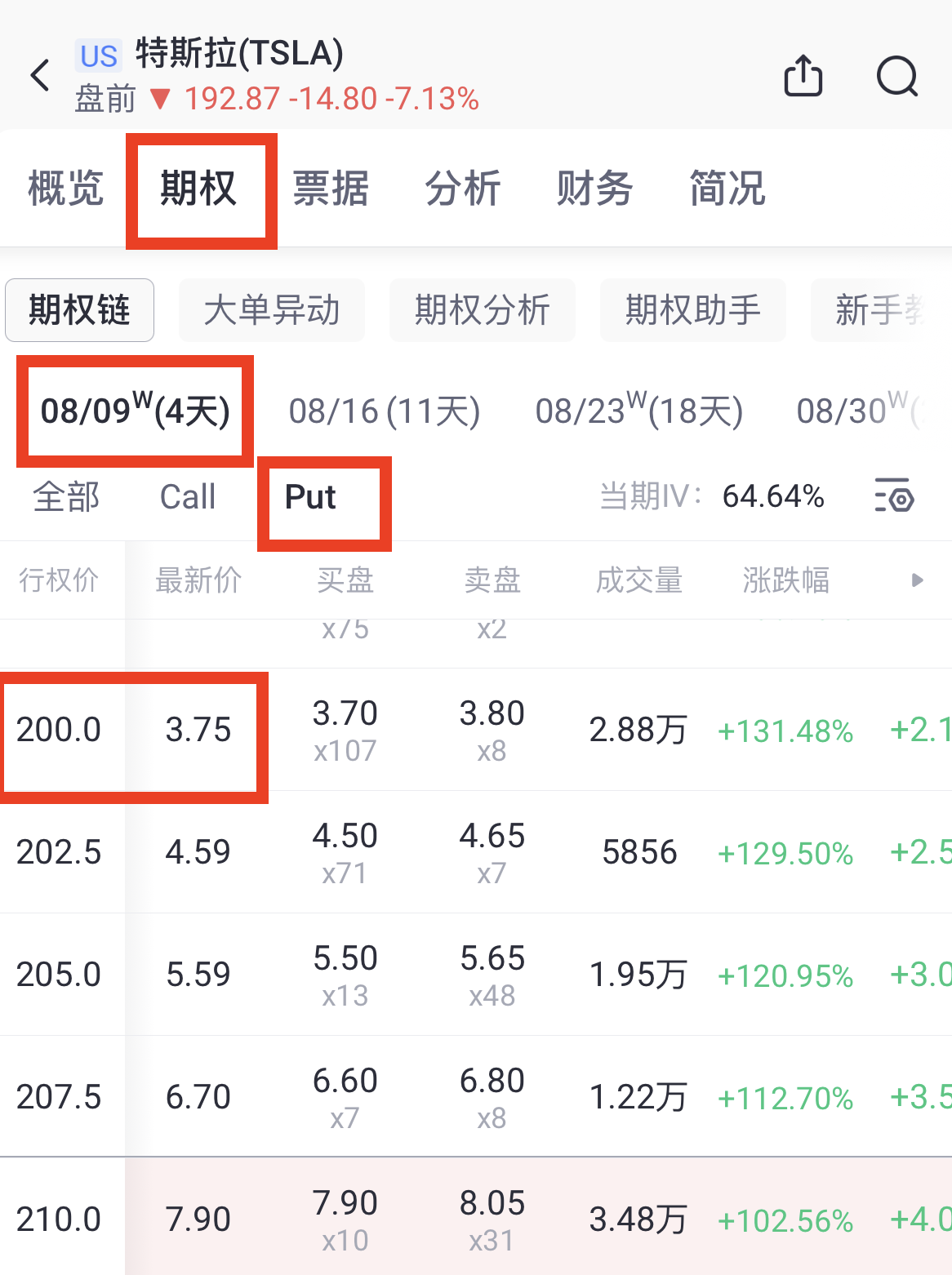Tap the bid price 6.60 x7

(345, 1099)
